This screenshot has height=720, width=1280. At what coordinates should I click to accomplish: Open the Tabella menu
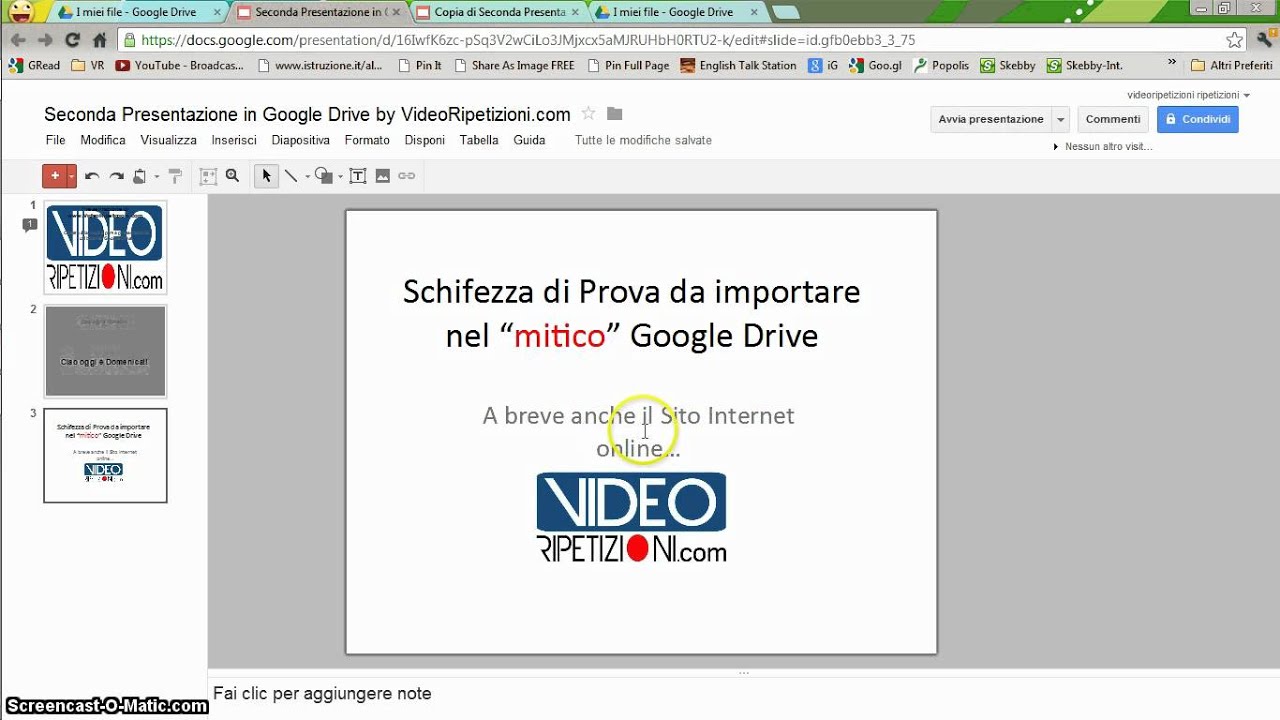(479, 140)
